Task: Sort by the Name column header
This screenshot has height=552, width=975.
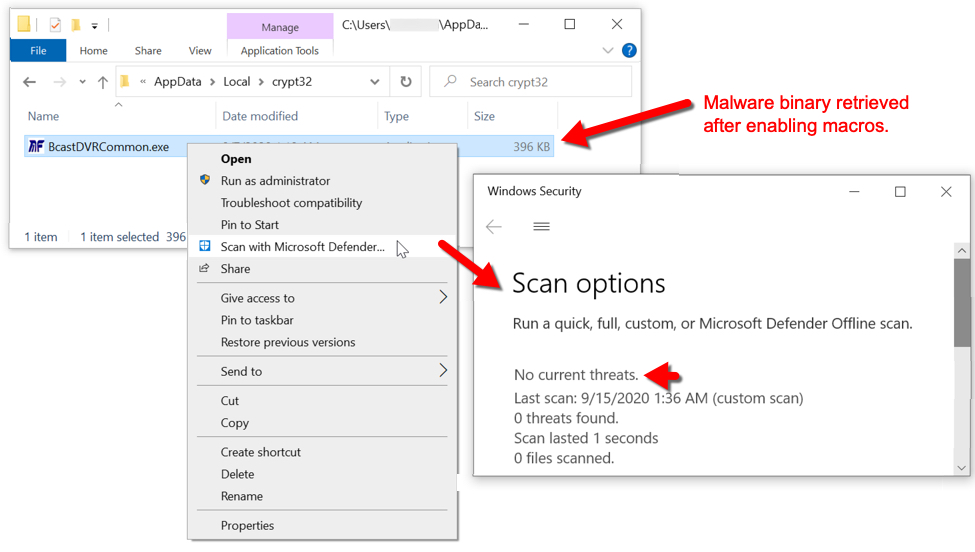Action: click(x=44, y=116)
